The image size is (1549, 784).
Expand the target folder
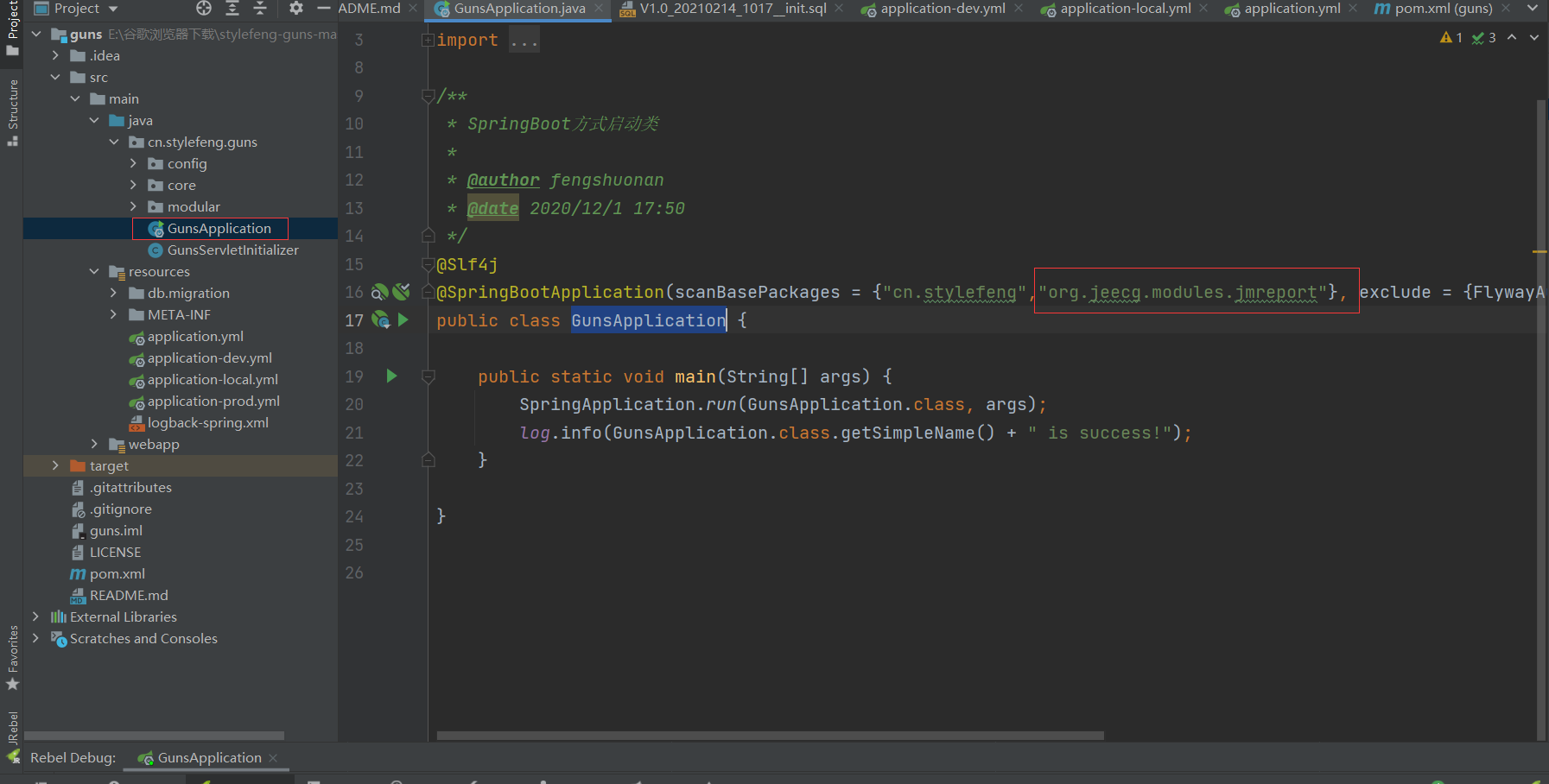tap(55, 466)
